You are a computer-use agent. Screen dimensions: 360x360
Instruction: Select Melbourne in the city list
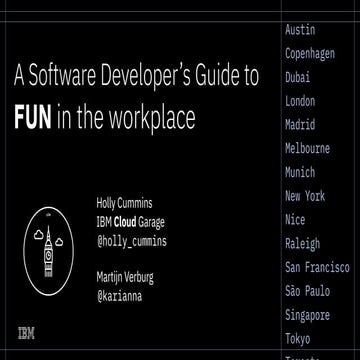307,149
